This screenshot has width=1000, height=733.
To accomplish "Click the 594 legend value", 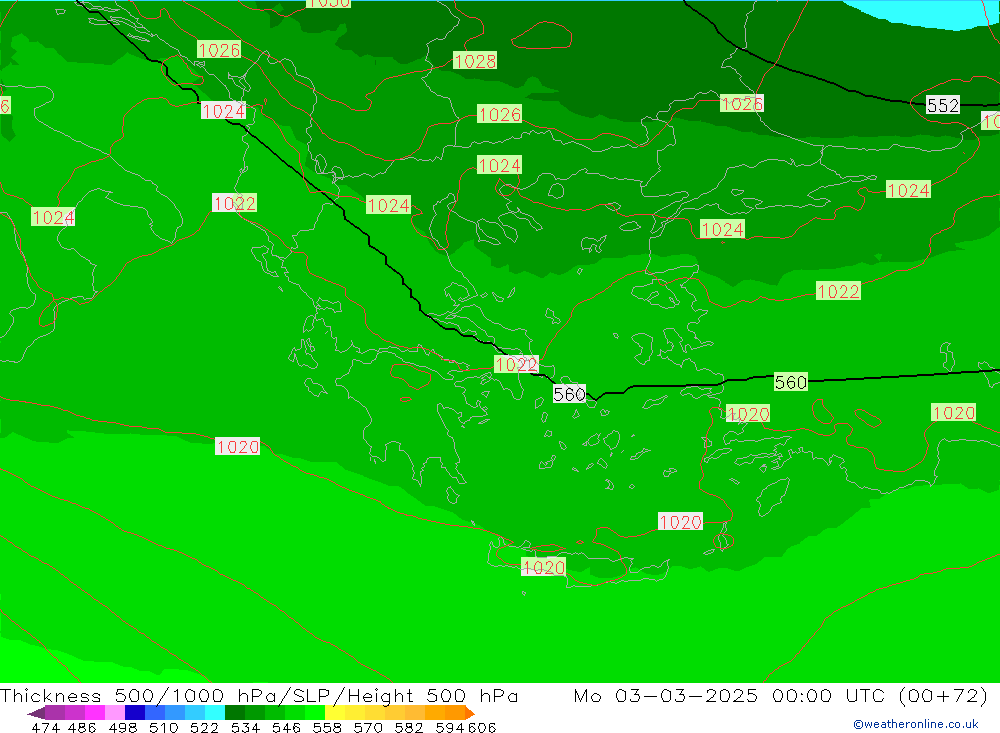I will (449, 727).
